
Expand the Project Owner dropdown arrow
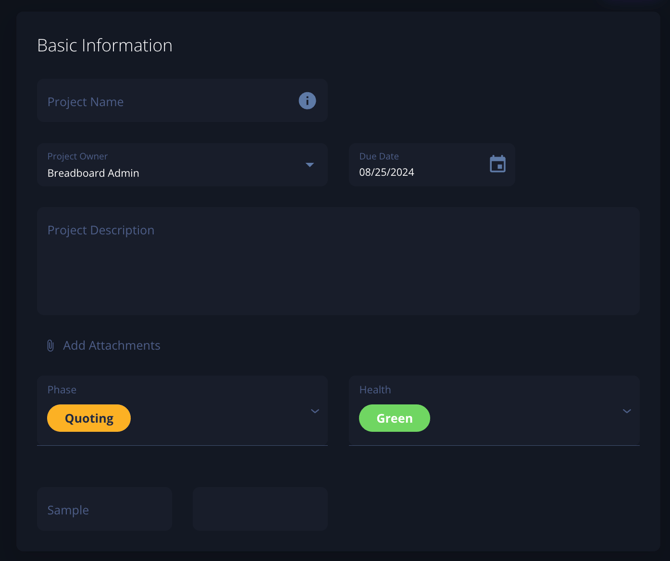(x=309, y=165)
